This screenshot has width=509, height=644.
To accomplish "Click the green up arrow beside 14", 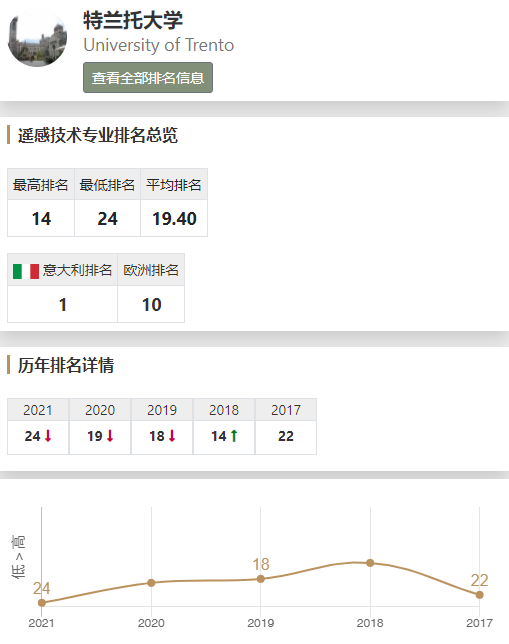I will (234, 436).
